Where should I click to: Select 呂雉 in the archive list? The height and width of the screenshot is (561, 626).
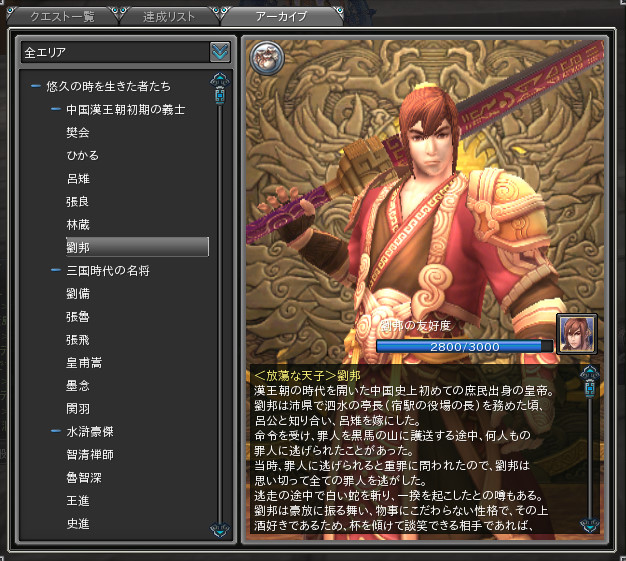point(78,178)
